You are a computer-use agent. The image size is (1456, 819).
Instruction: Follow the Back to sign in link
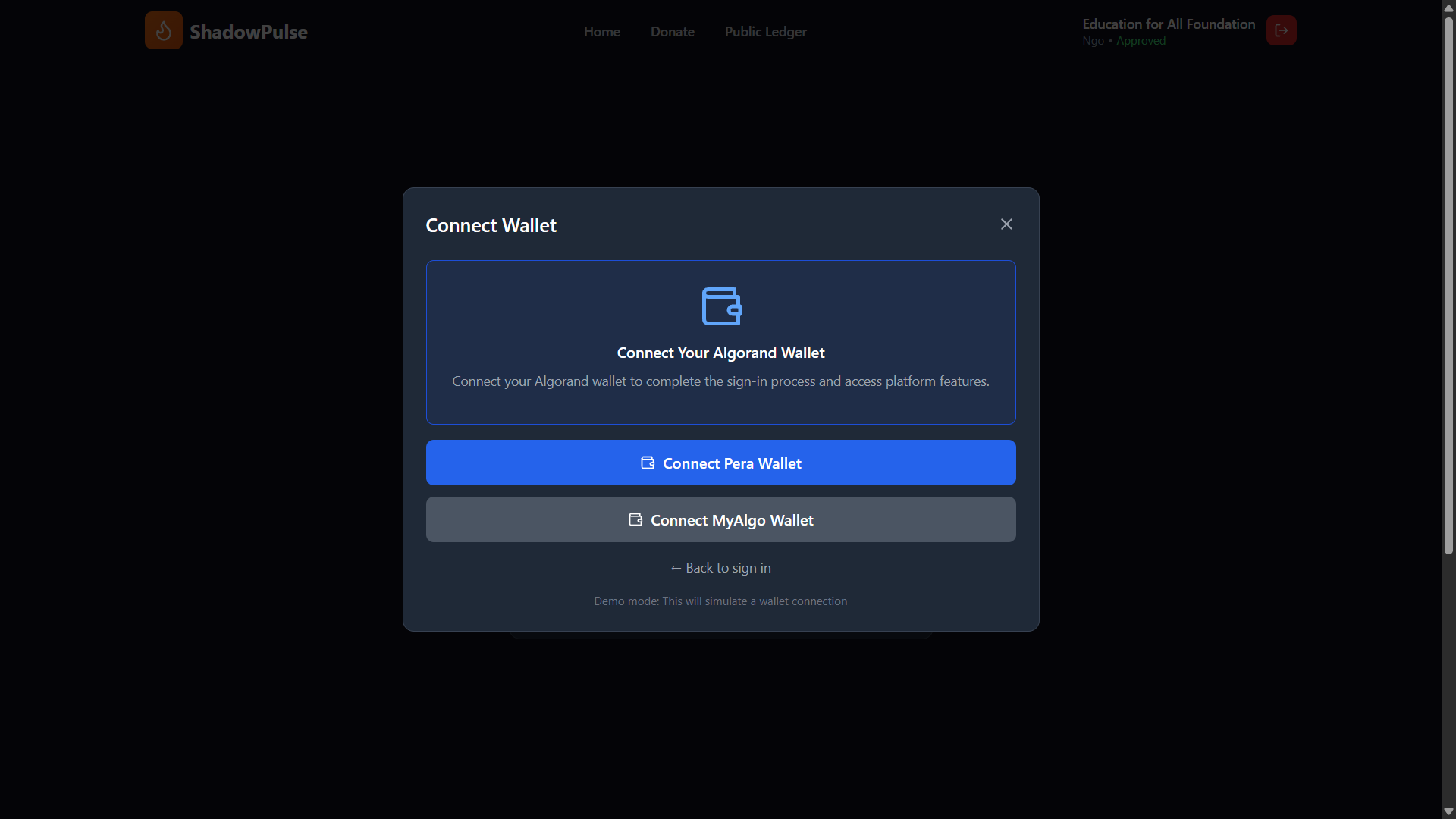[x=720, y=568]
